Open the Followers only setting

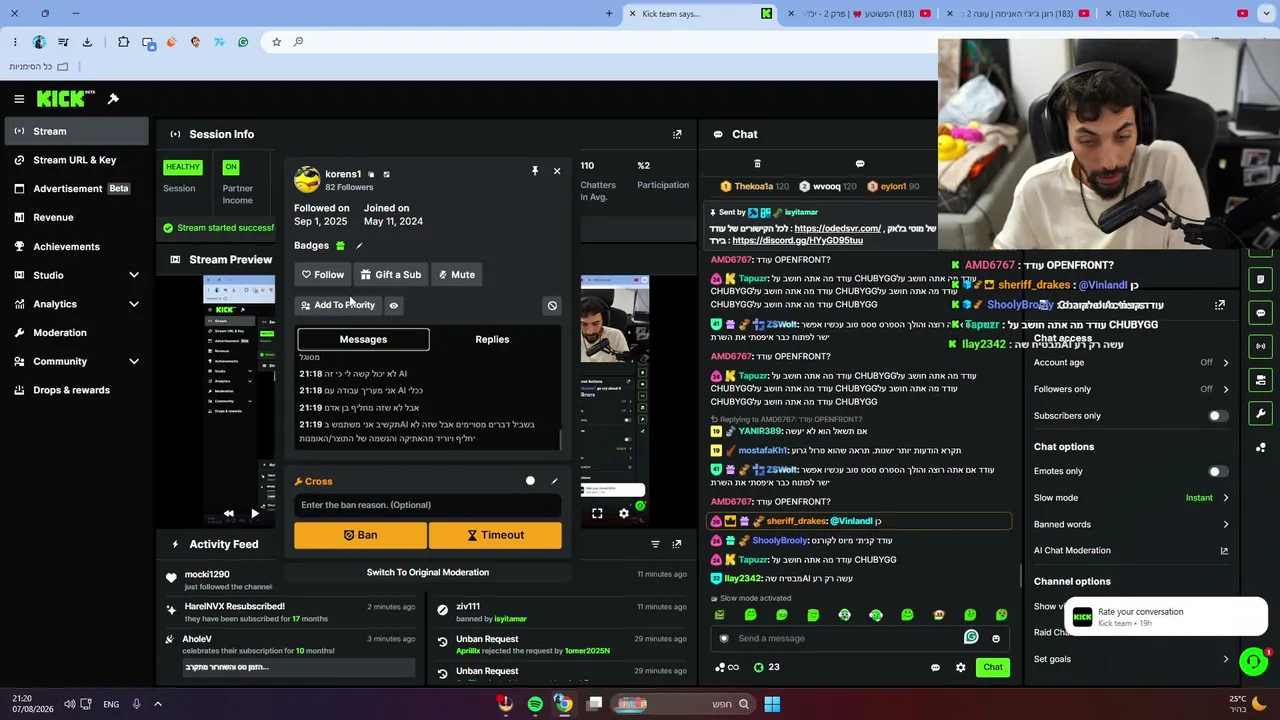(1131, 389)
